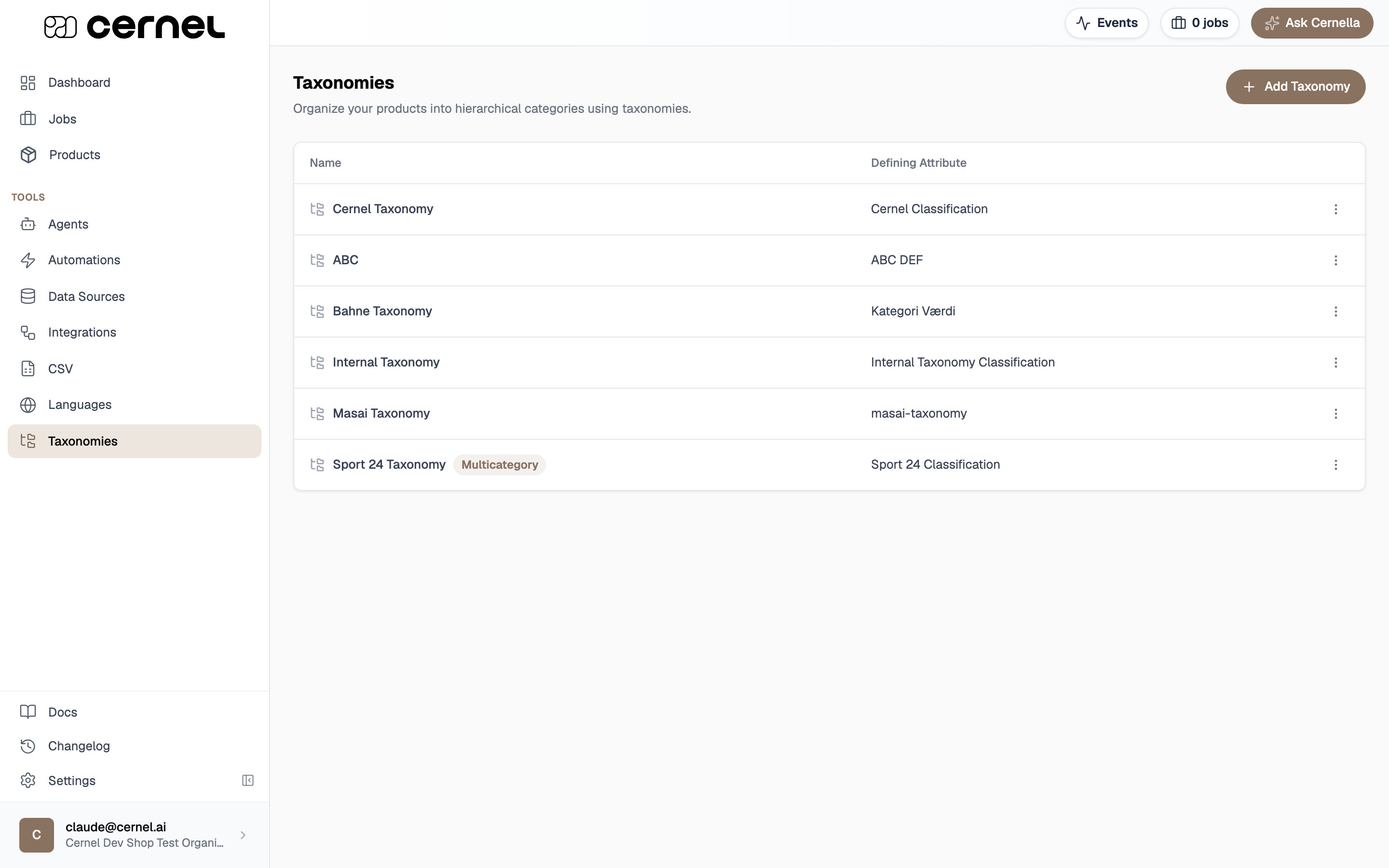Click the Integrations icon
The width and height of the screenshot is (1389, 868).
tap(27, 332)
